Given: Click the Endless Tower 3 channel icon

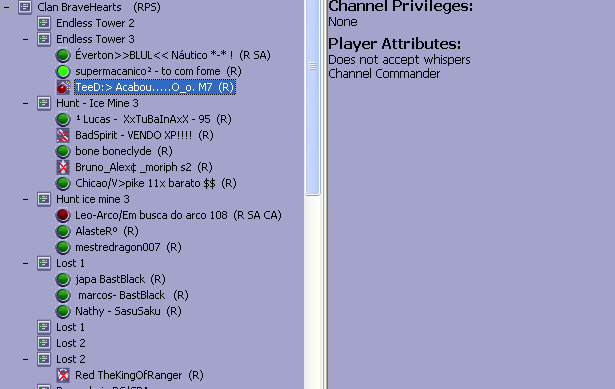Looking at the screenshot, I should (x=44, y=39).
